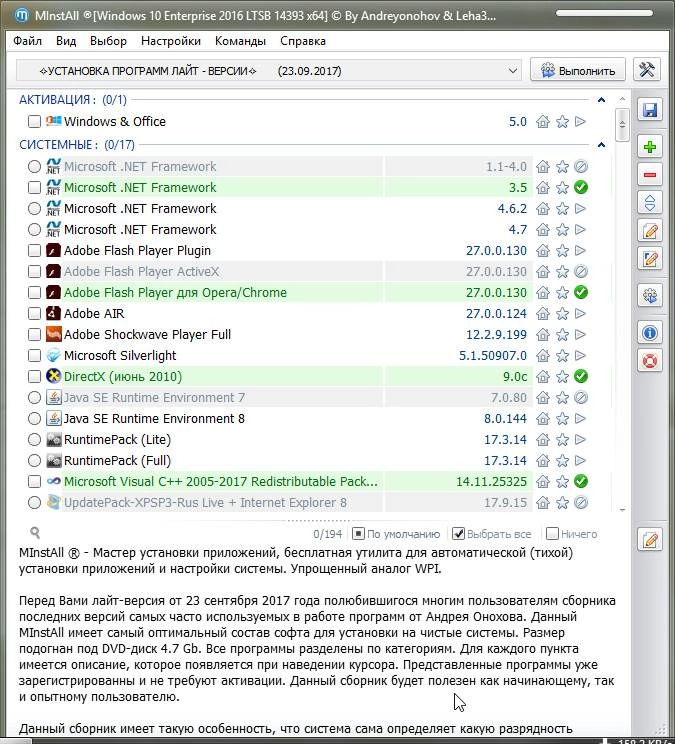This screenshot has width=675, height=744.
Task: Click the gear settings icon in sidebar
Action: [649, 296]
